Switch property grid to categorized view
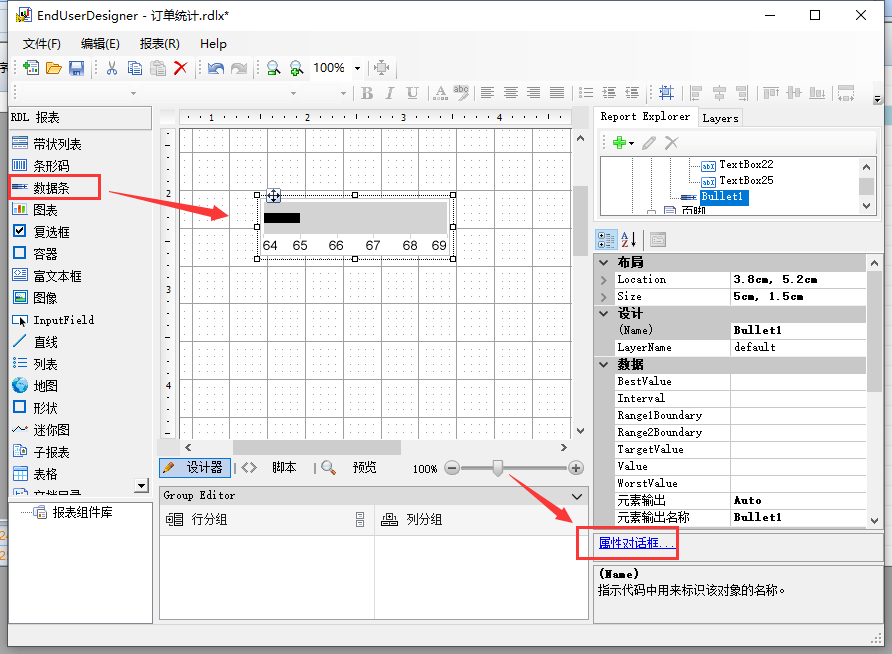 pyautogui.click(x=605, y=239)
